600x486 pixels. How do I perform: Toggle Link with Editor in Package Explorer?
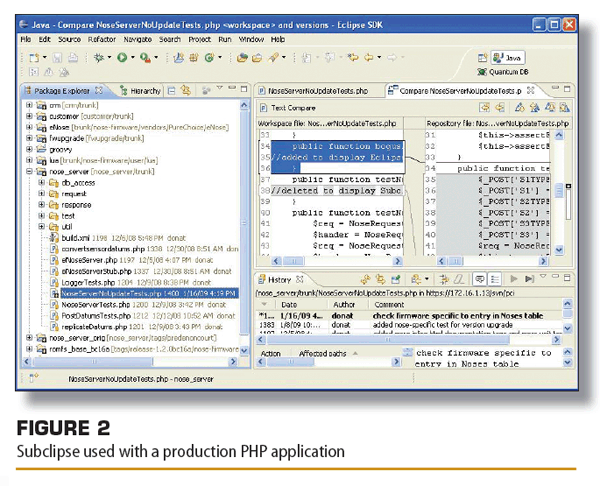click(x=186, y=91)
